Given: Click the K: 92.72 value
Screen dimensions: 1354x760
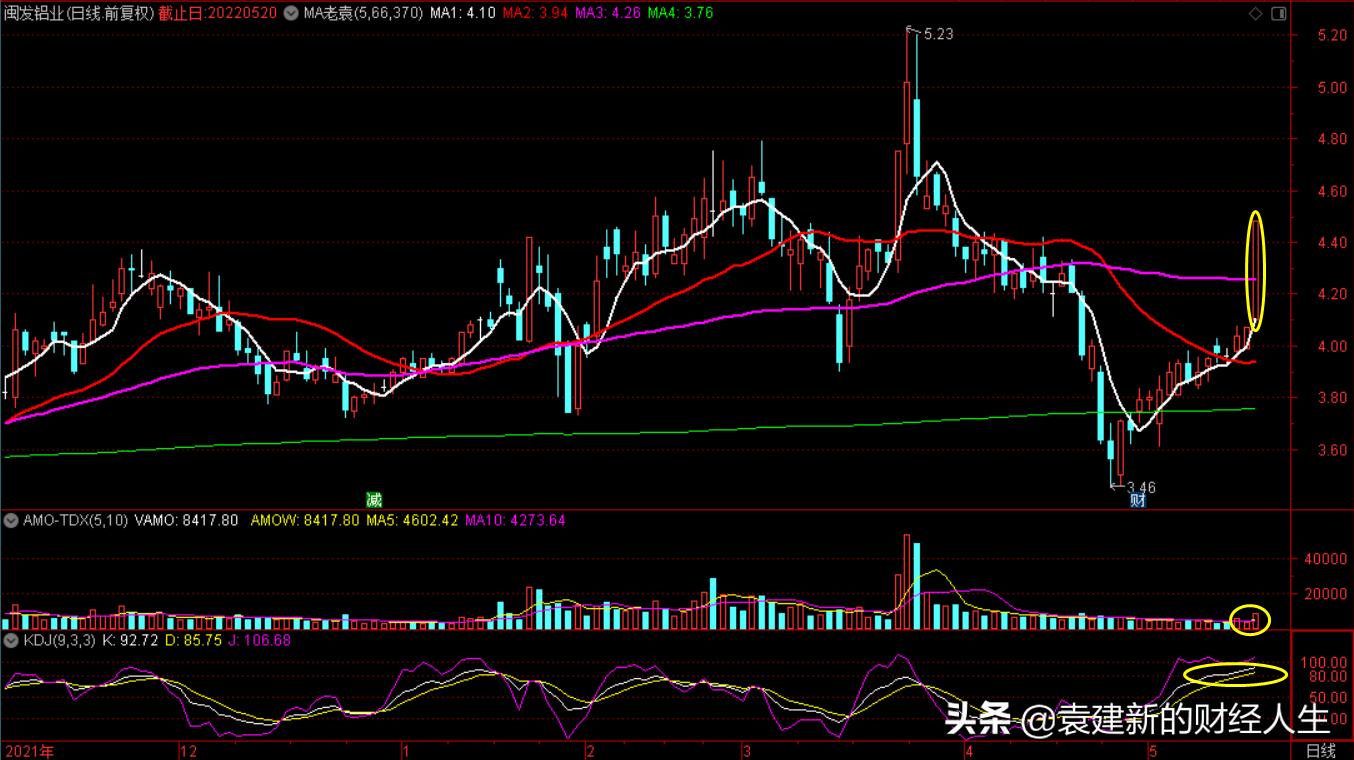Looking at the screenshot, I should [x=131, y=640].
